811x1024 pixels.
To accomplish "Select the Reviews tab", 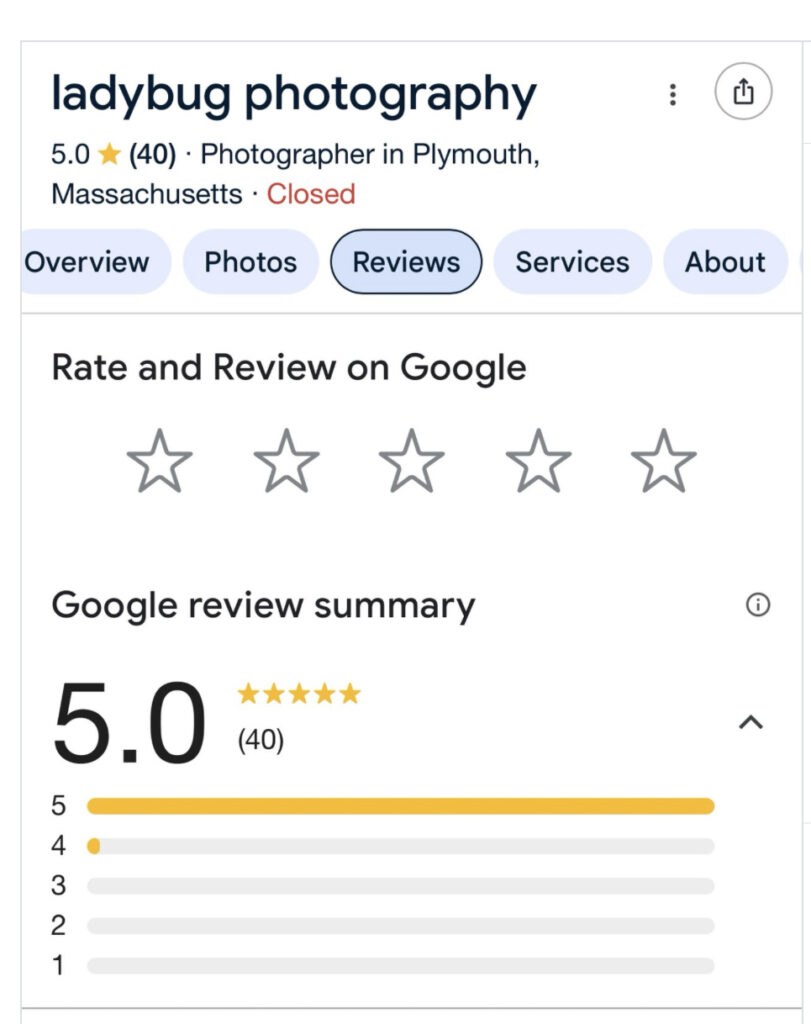I will [406, 262].
